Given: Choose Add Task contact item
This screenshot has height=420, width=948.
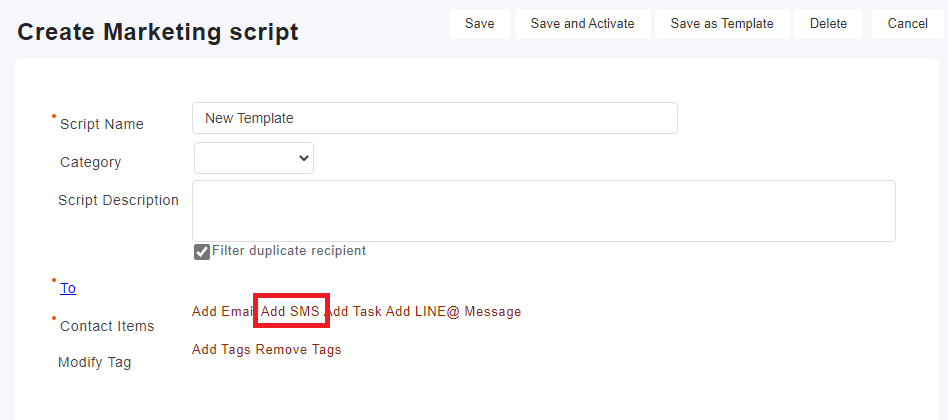Looking at the screenshot, I should tap(354, 312).
